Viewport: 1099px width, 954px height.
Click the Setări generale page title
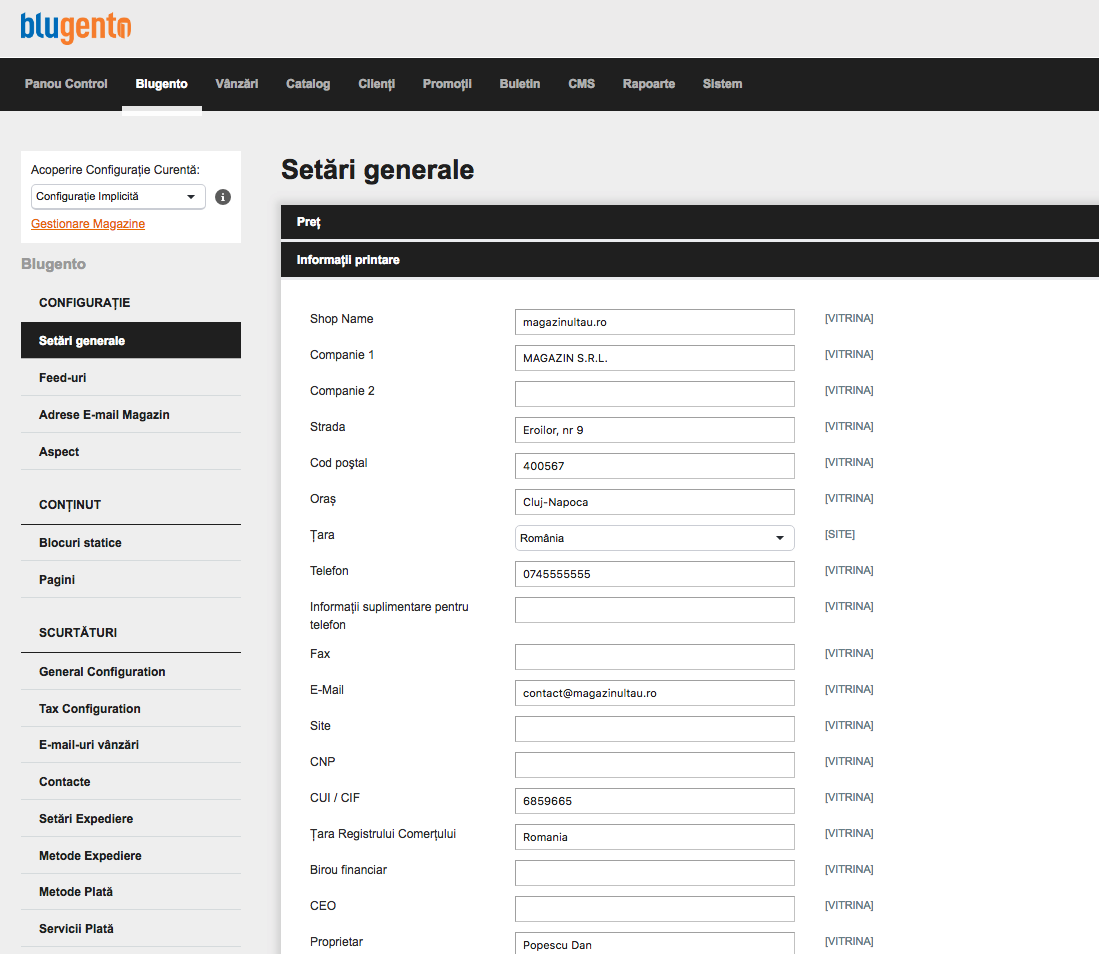377,170
